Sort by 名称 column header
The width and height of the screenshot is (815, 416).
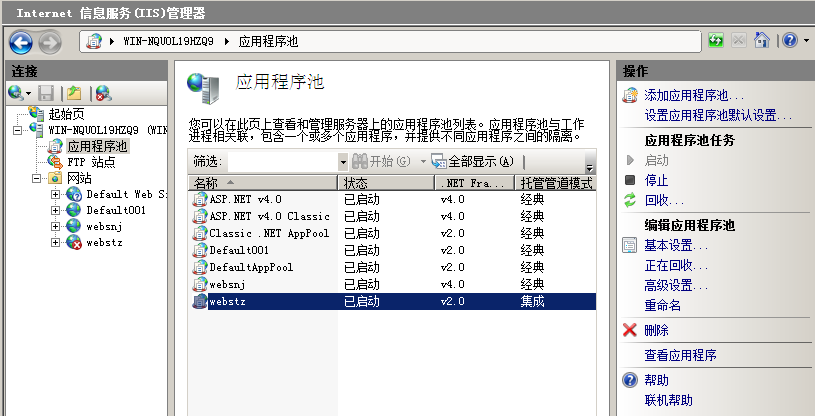[x=263, y=183]
